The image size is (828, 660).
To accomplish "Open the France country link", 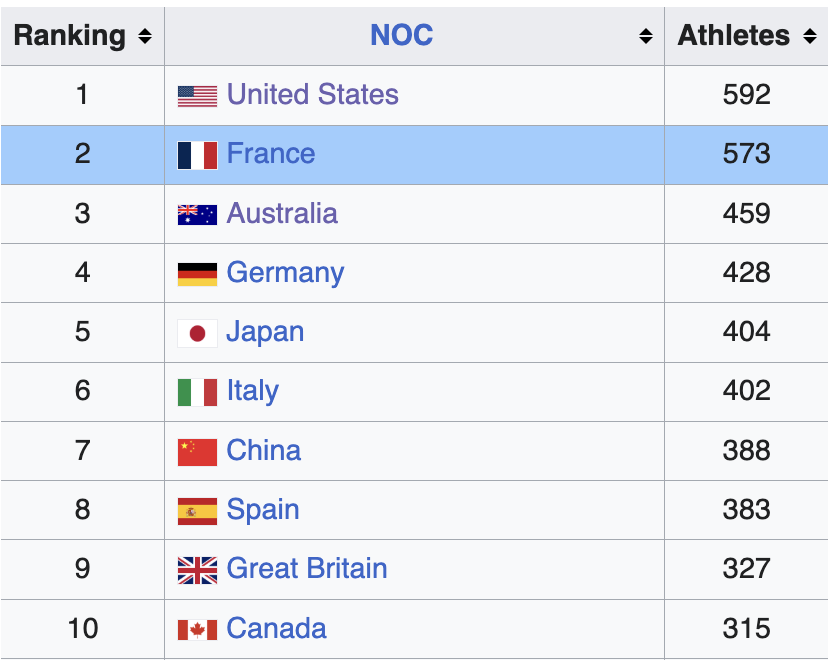I will pos(270,154).
